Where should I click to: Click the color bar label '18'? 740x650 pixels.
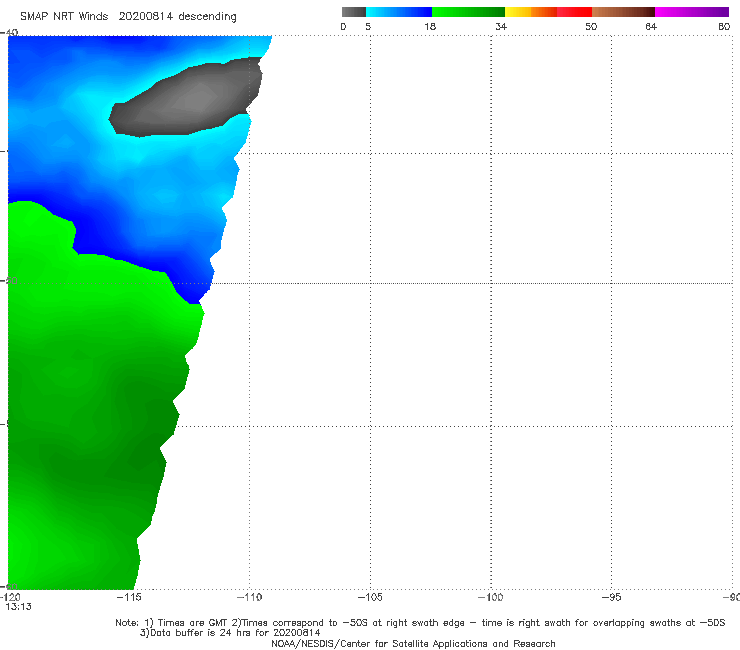pos(430,26)
